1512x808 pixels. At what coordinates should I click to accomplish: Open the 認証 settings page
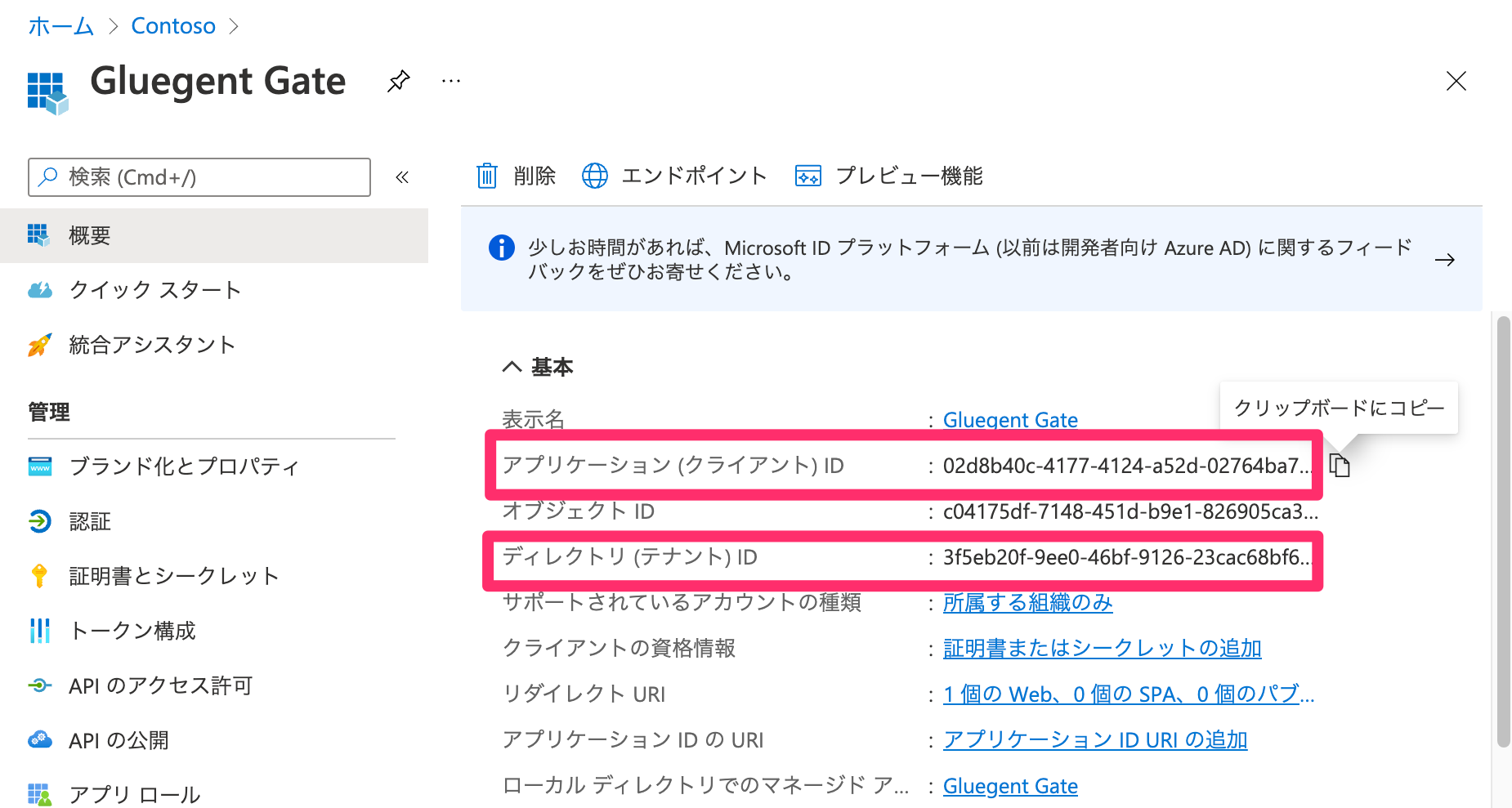[90, 521]
